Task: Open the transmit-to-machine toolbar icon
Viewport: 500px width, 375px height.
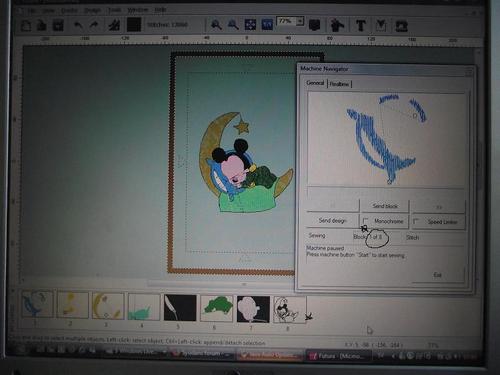Action: point(401,26)
